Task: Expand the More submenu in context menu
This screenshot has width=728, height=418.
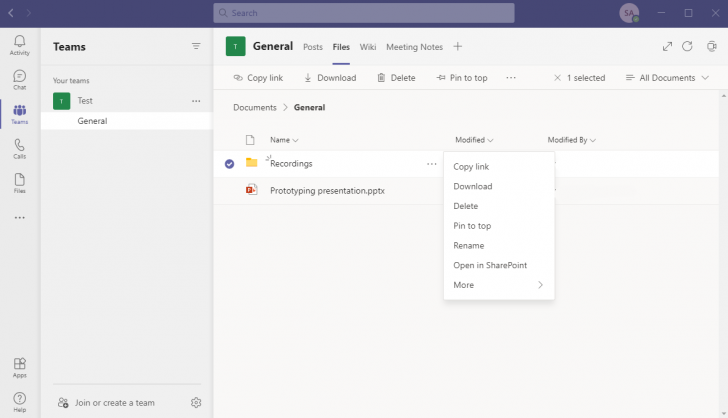Action: [x=499, y=285]
